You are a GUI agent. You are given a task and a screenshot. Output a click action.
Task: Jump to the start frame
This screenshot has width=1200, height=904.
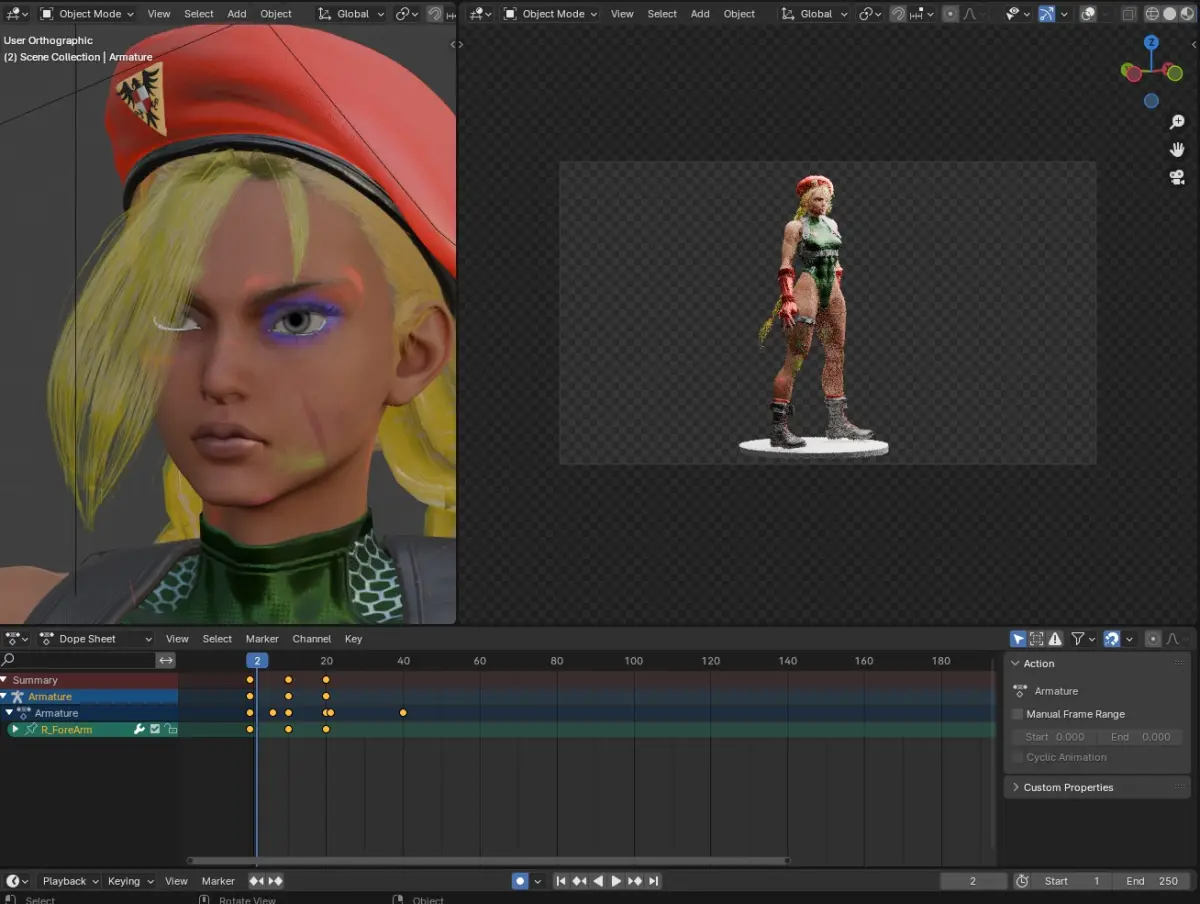tap(561, 881)
